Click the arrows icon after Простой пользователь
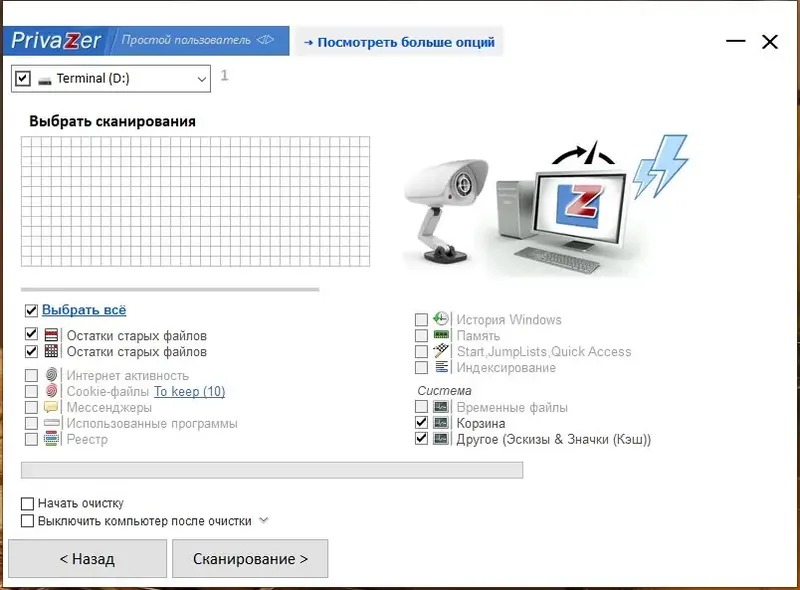Image resolution: width=800 pixels, height=590 pixels. [x=265, y=40]
